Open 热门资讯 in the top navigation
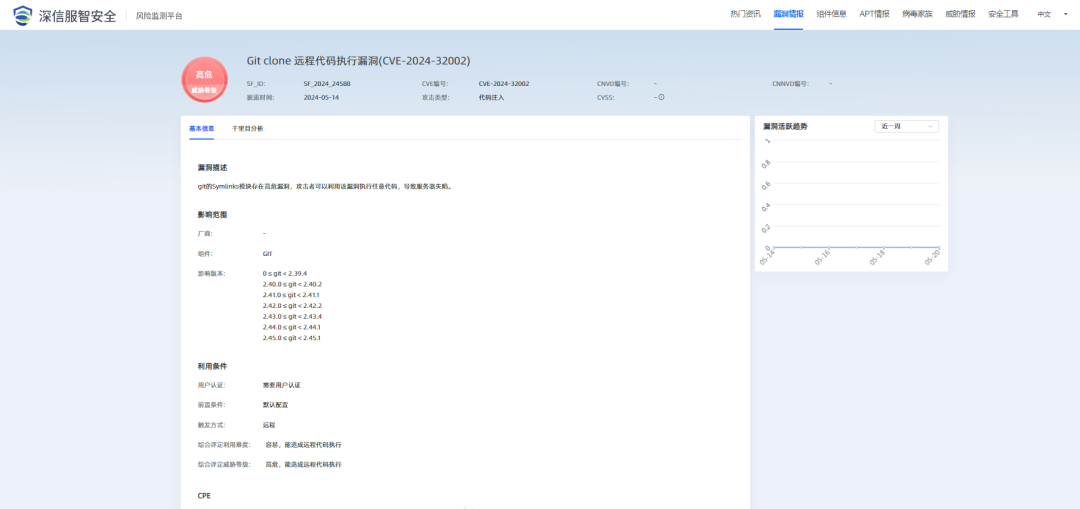 pyautogui.click(x=745, y=14)
